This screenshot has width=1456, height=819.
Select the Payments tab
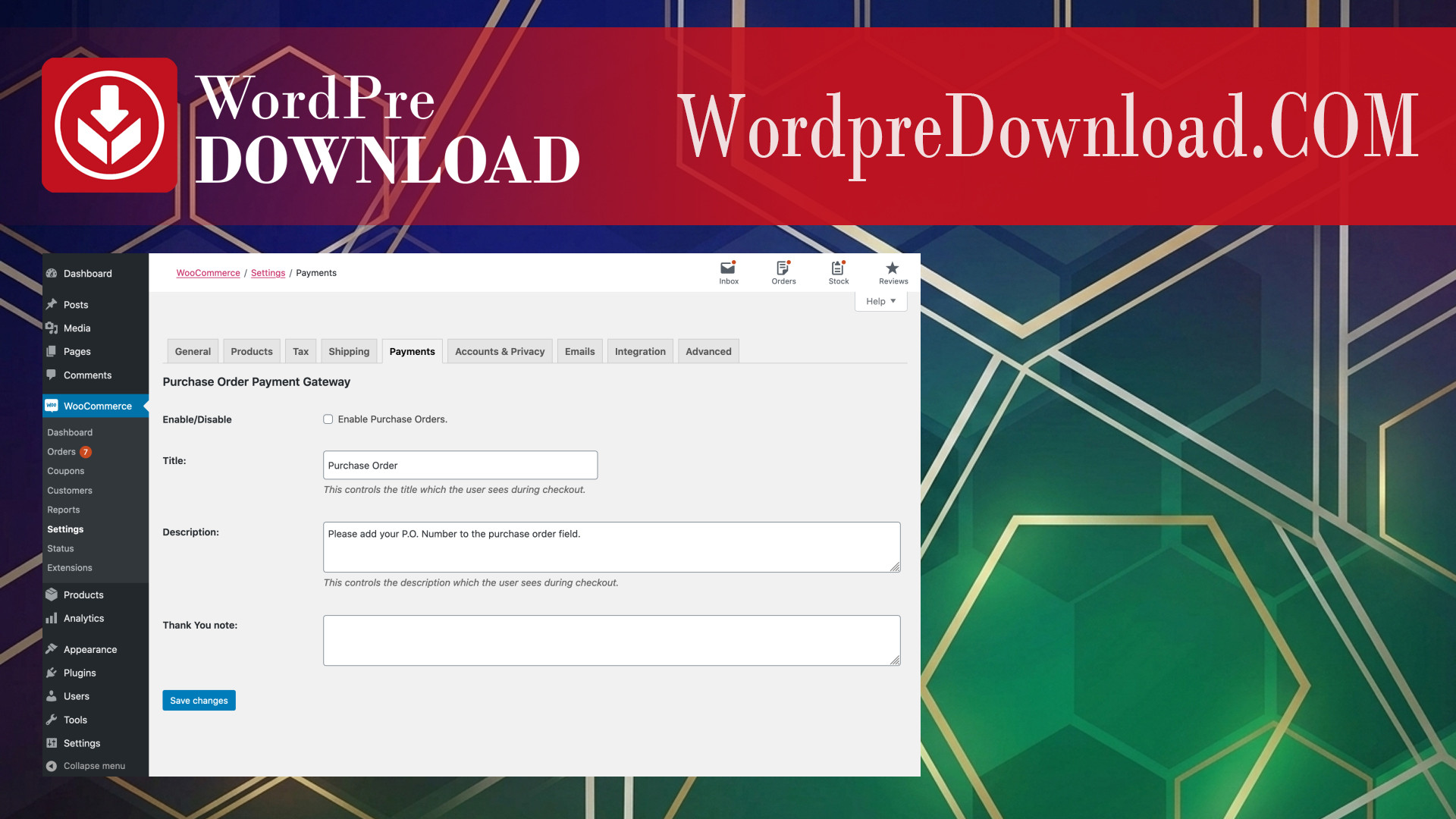(x=413, y=351)
